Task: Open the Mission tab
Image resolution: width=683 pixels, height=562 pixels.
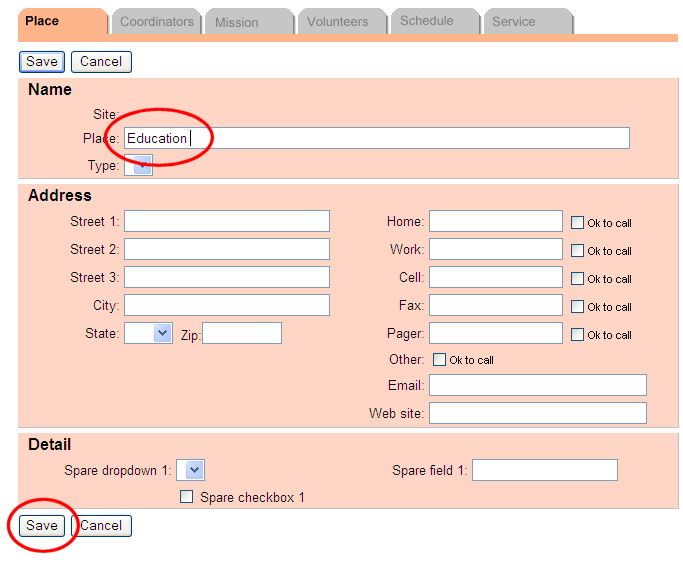Action: click(237, 22)
